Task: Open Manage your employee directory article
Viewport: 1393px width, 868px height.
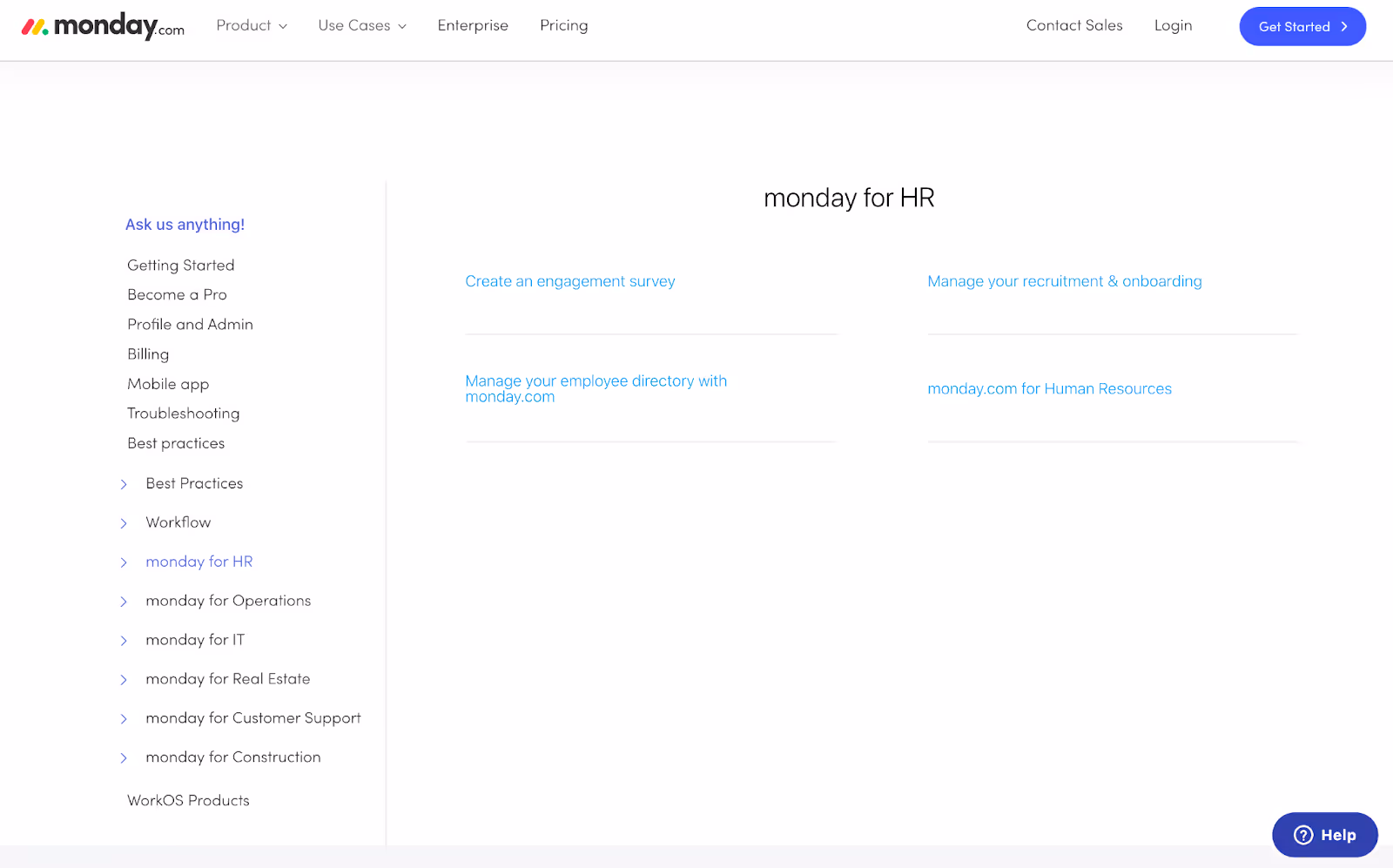Action: click(x=596, y=388)
